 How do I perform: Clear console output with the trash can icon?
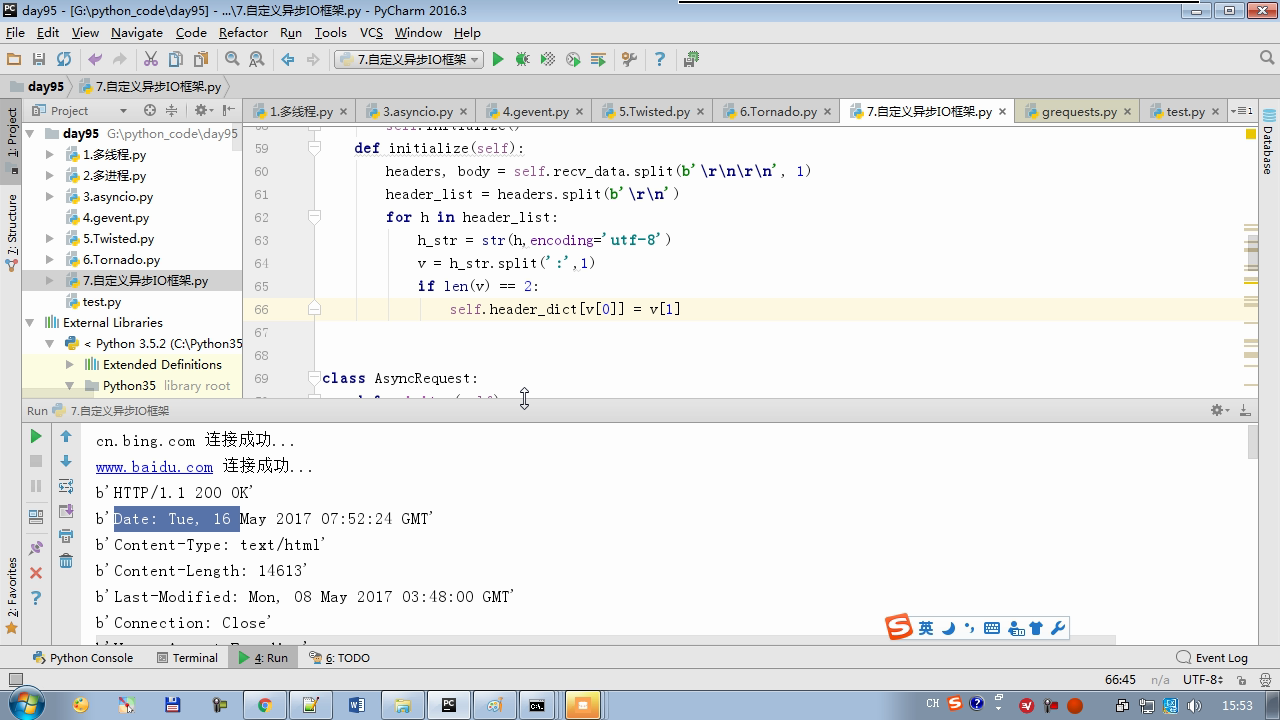[x=66, y=561]
